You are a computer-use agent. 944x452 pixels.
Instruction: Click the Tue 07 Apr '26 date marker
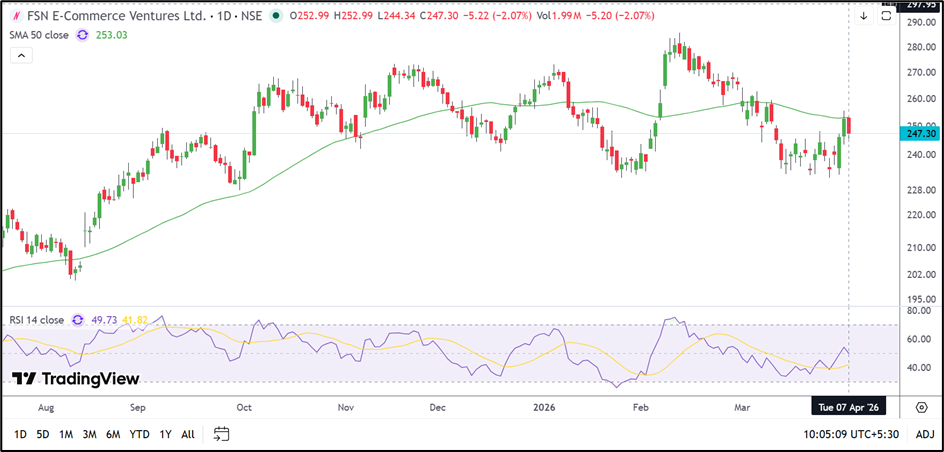point(849,406)
